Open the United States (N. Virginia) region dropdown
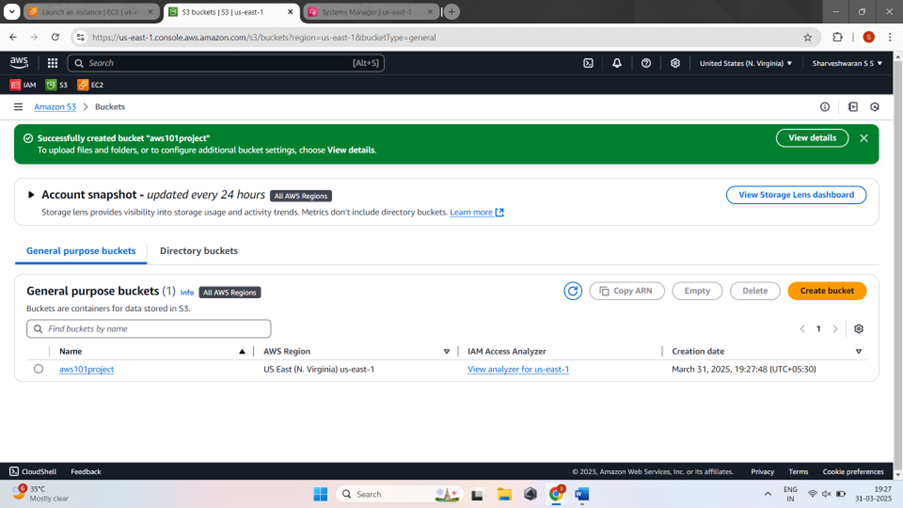Image resolution: width=903 pixels, height=508 pixels. (746, 63)
